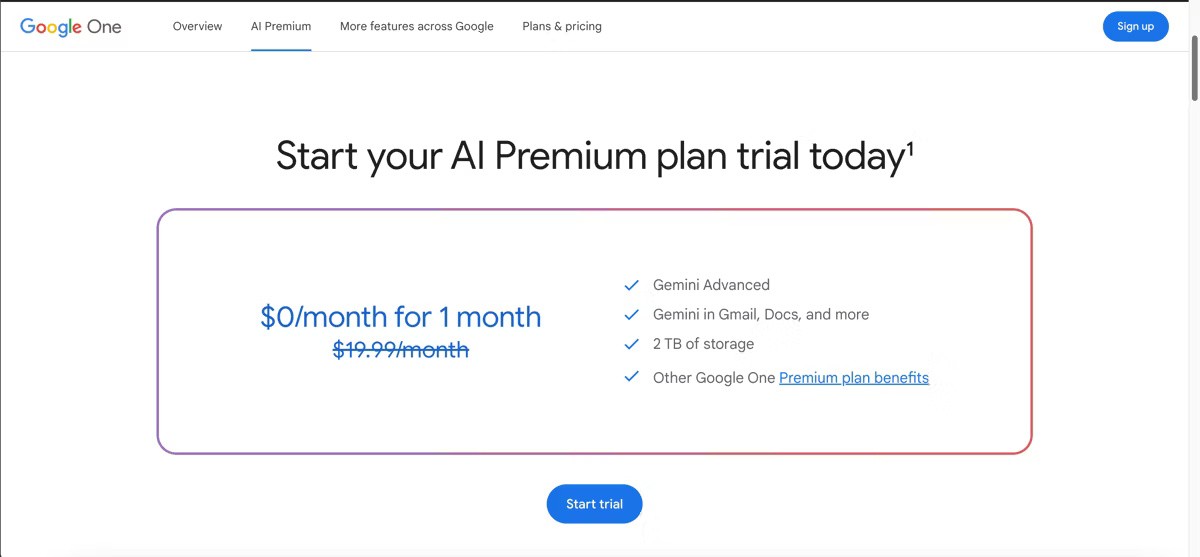Open the Overview tab
This screenshot has width=1200, height=557.
197,26
